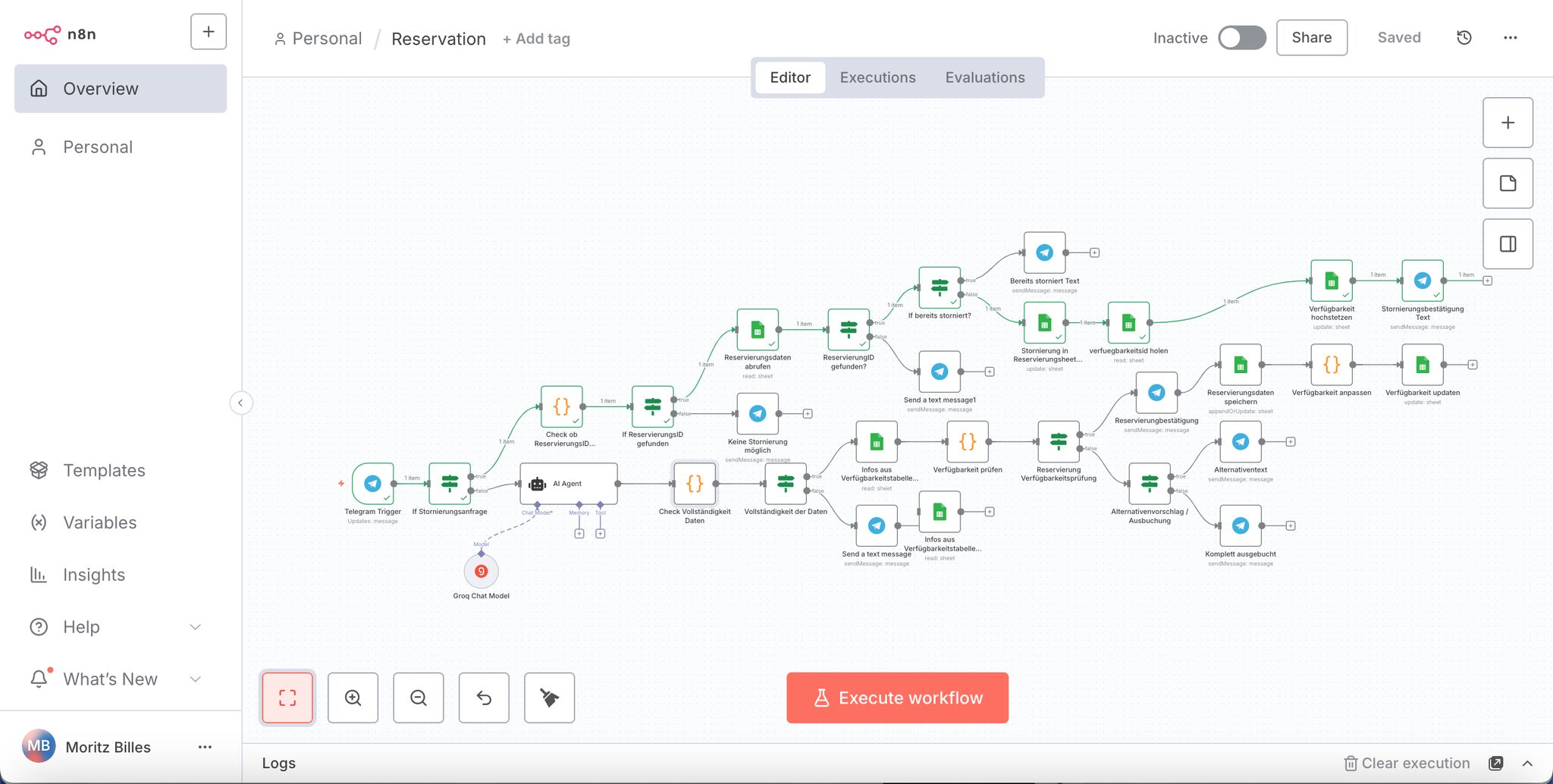Viewport: 1553px width, 784px height.
Task: Zoom out of the workflow canvas
Action: 419,698
